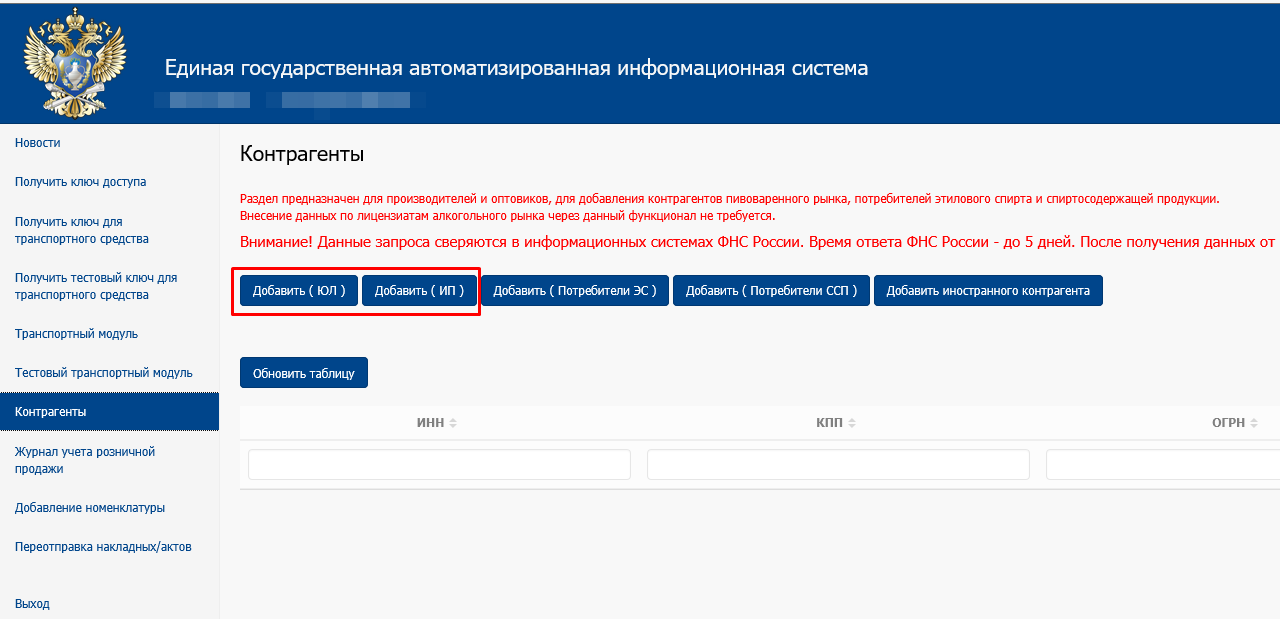The image size is (1280, 619).
Task: Focus the ИНН filter input field
Action: pos(439,465)
